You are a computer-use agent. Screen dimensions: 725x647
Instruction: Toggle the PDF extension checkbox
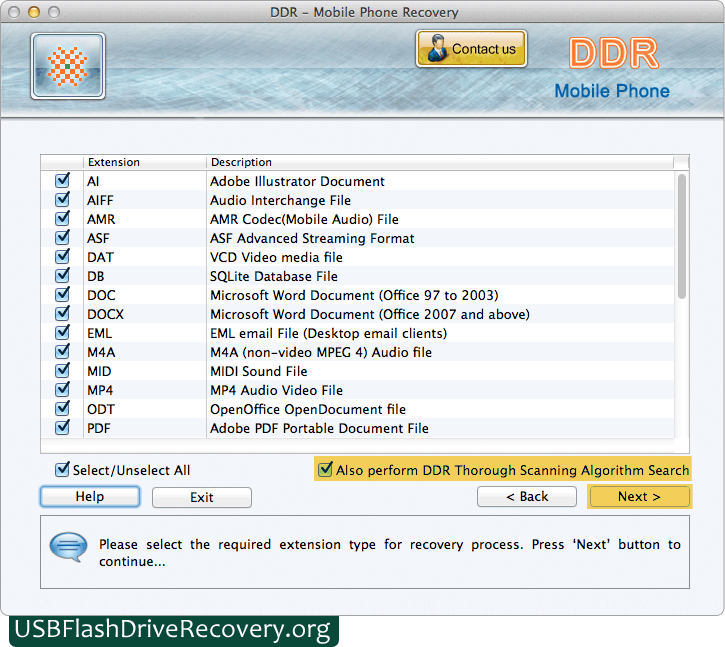62,427
